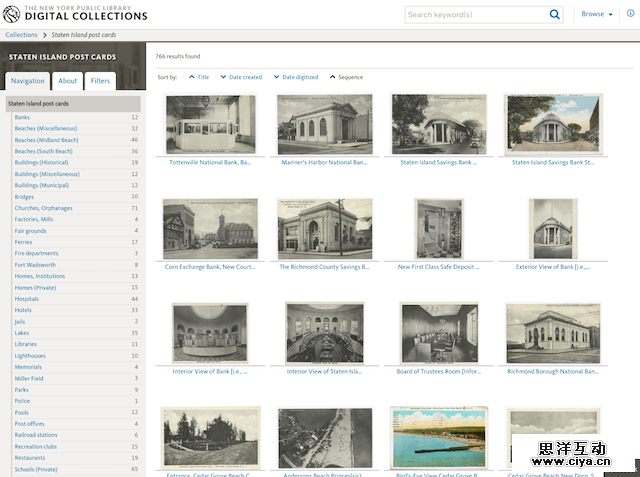Image resolution: width=640 pixels, height=477 pixels.
Task: Select Staten Island post cards tree header
Action: (x=39, y=103)
